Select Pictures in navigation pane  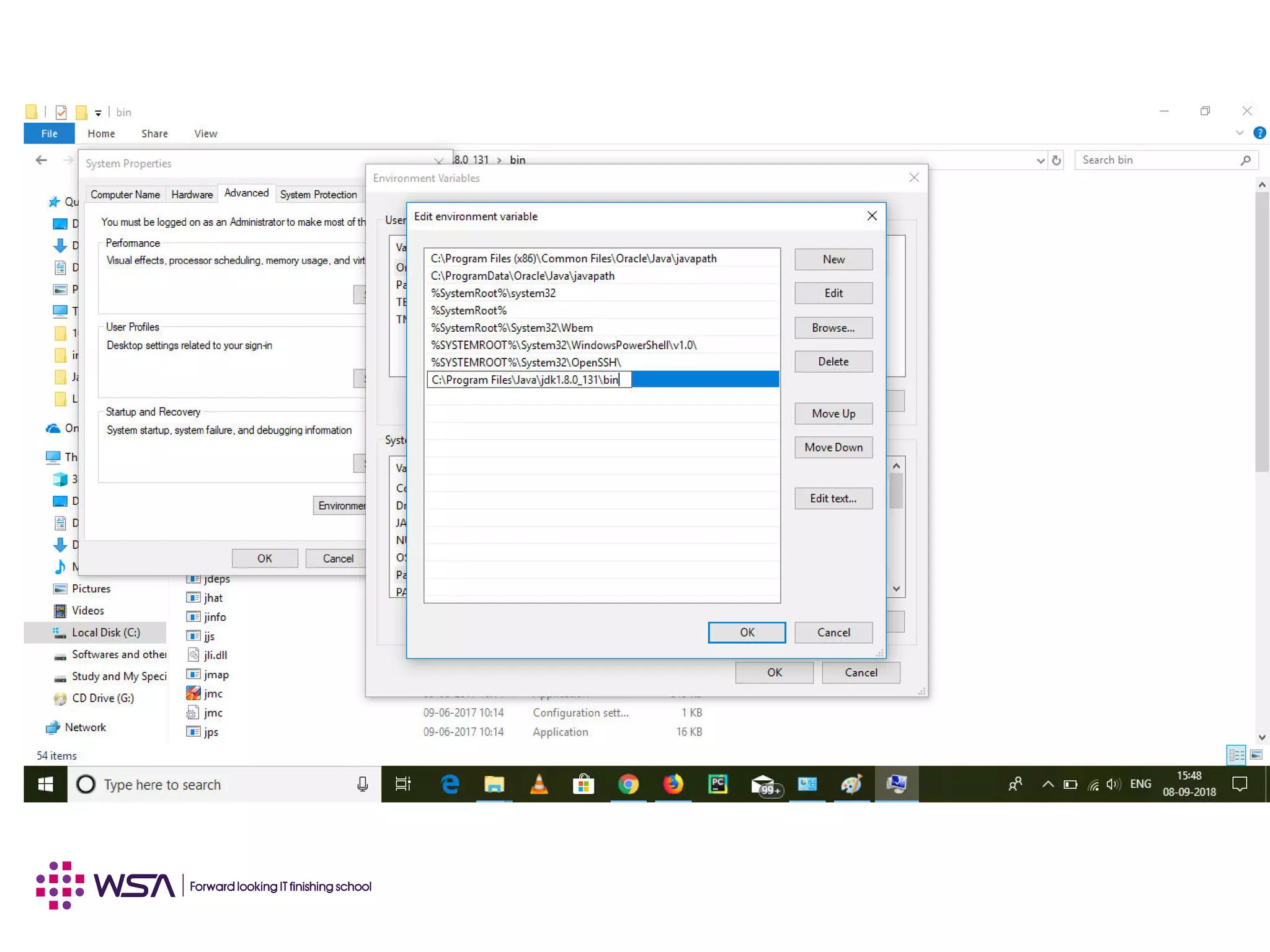(x=91, y=589)
